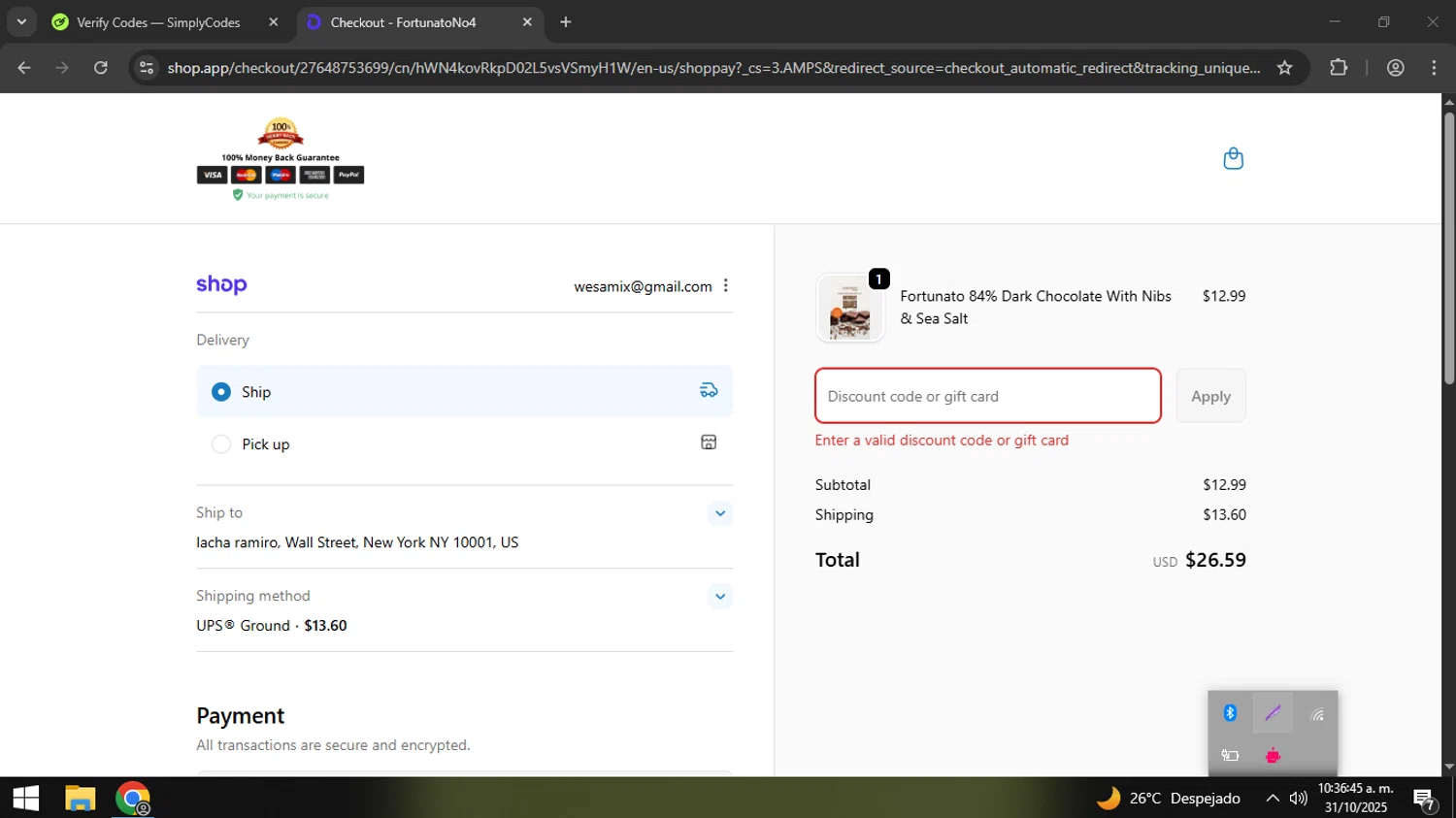The height and width of the screenshot is (818, 1456).
Task: Bookmark this page with the star icon
Action: pyautogui.click(x=1284, y=67)
